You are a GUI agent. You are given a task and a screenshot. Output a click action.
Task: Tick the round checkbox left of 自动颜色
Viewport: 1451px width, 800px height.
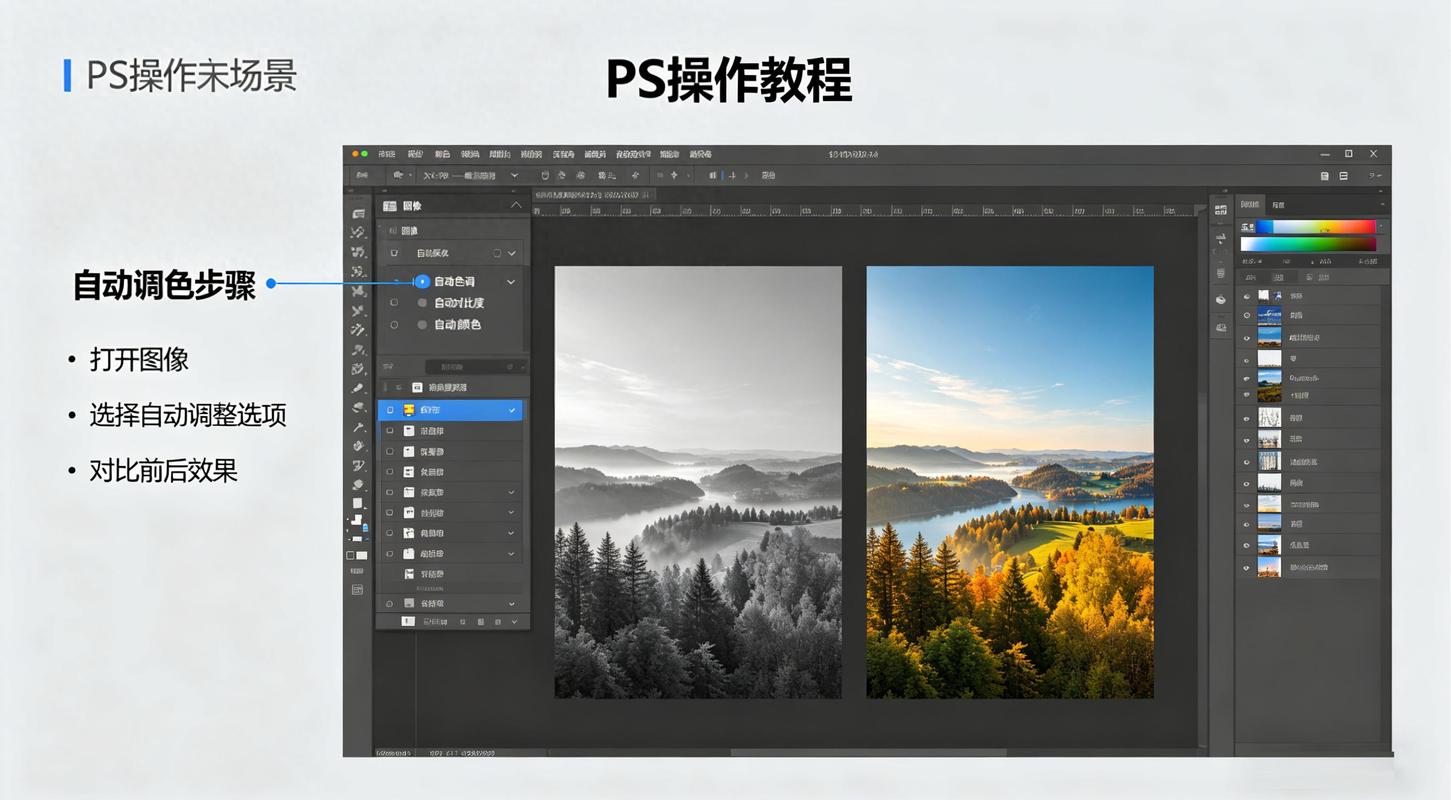394,325
